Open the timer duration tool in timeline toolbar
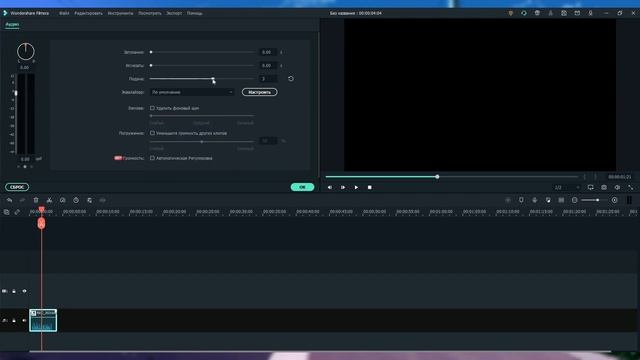The image size is (640, 360). click(76, 200)
